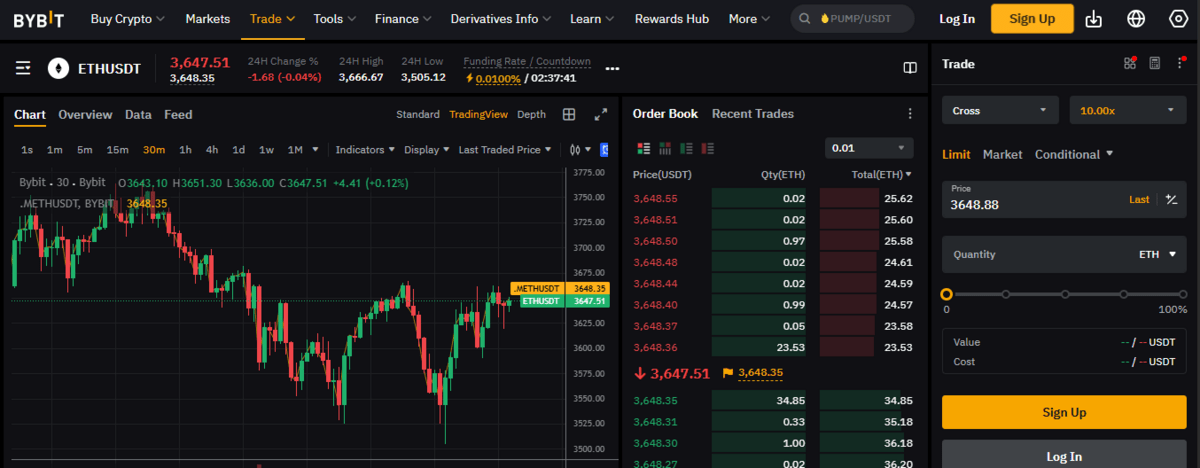
Task: Set chart interval to 4h
Action: pos(212,150)
